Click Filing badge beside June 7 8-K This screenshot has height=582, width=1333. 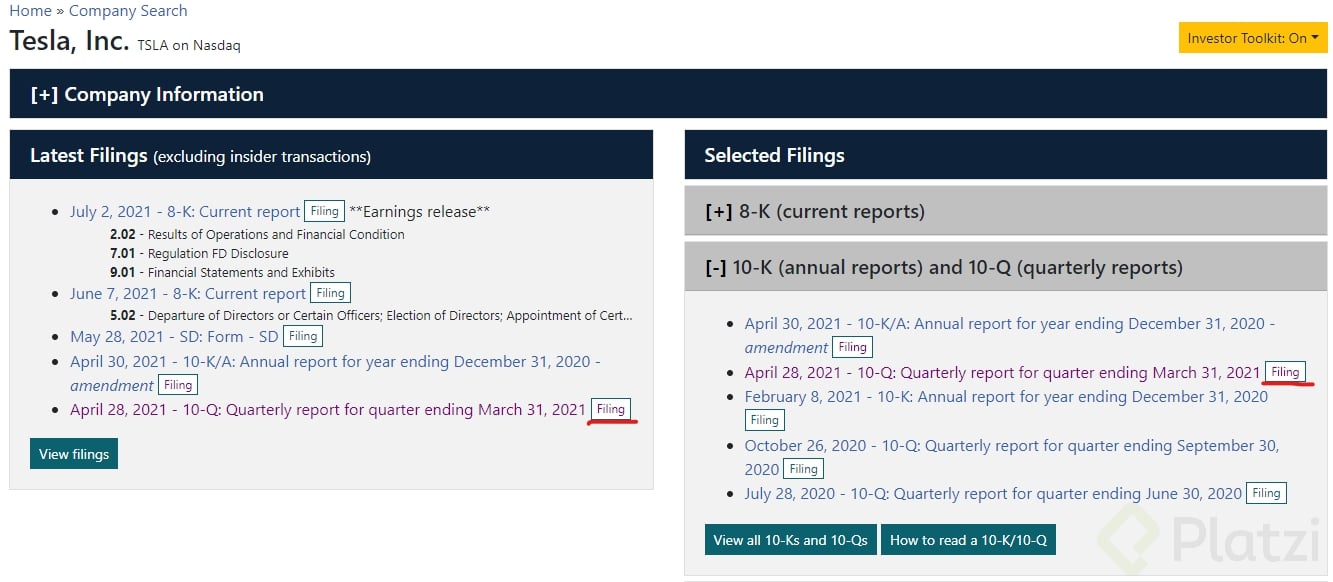pos(330,294)
